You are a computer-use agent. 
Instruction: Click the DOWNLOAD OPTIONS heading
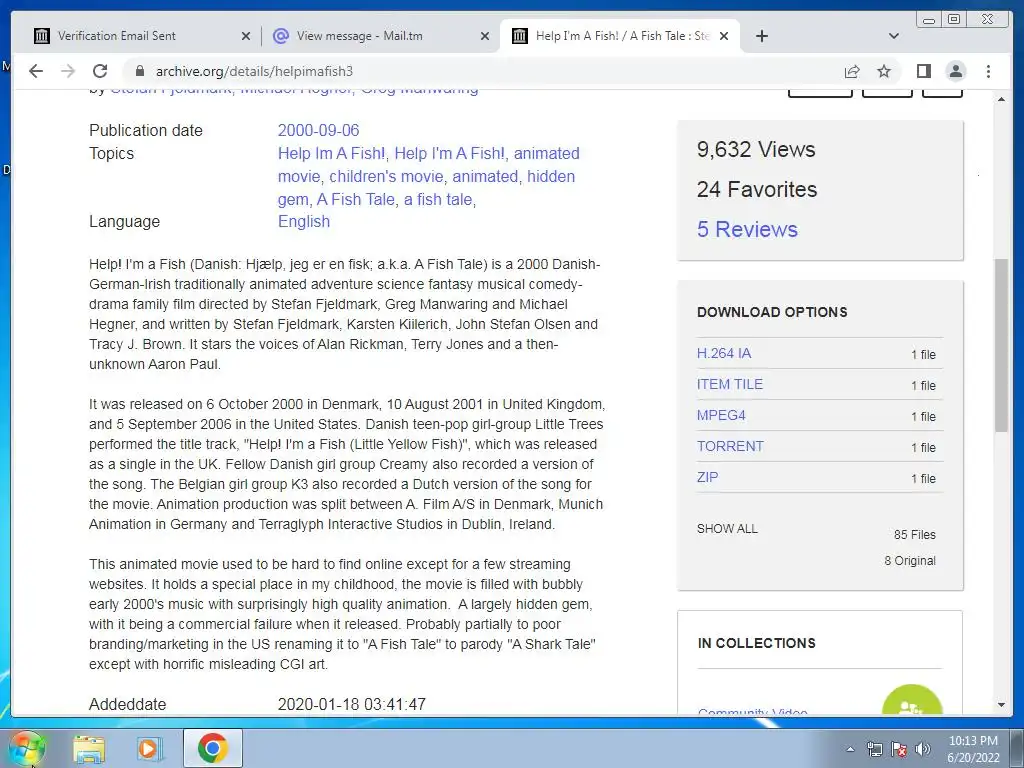click(x=772, y=312)
